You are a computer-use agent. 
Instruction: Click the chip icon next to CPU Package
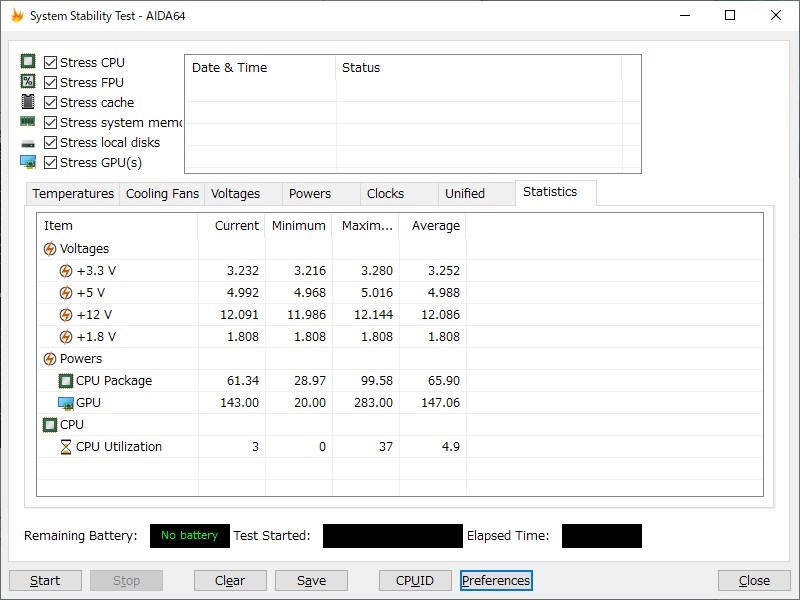(66, 381)
